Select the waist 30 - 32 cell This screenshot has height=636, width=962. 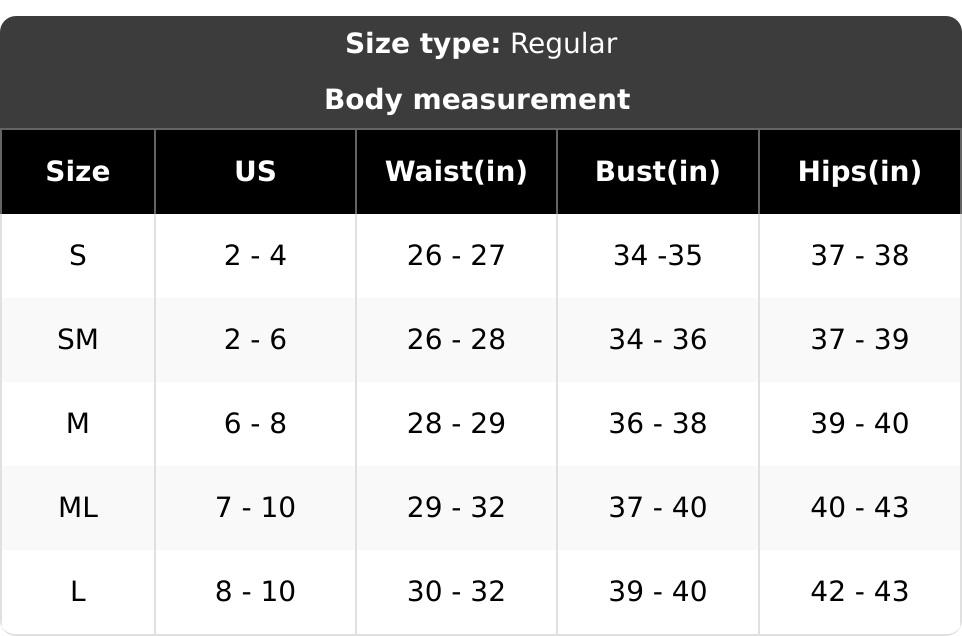456,592
